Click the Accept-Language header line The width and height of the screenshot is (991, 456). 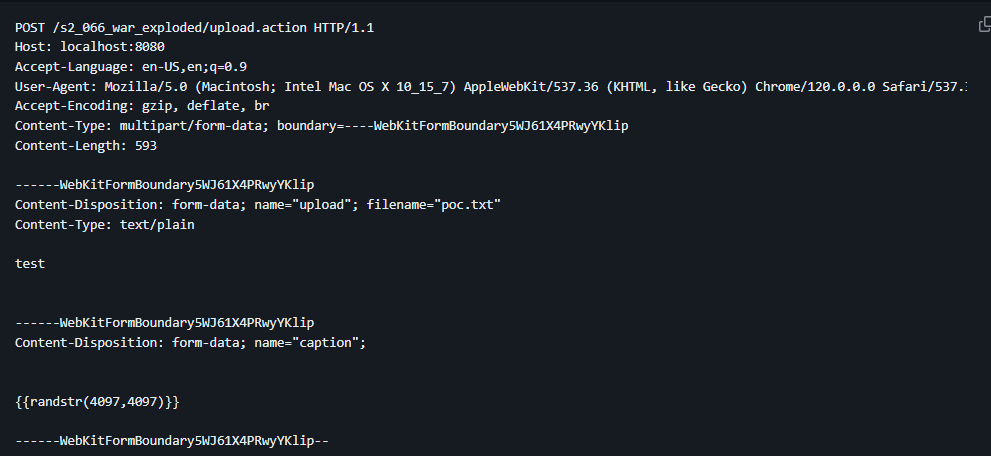pyautogui.click(x=131, y=66)
